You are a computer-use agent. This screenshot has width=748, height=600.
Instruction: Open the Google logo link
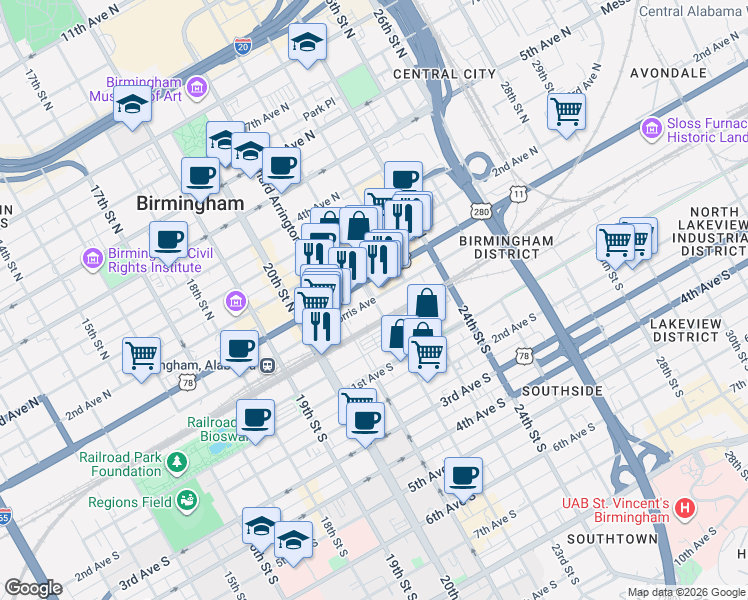(x=34, y=588)
